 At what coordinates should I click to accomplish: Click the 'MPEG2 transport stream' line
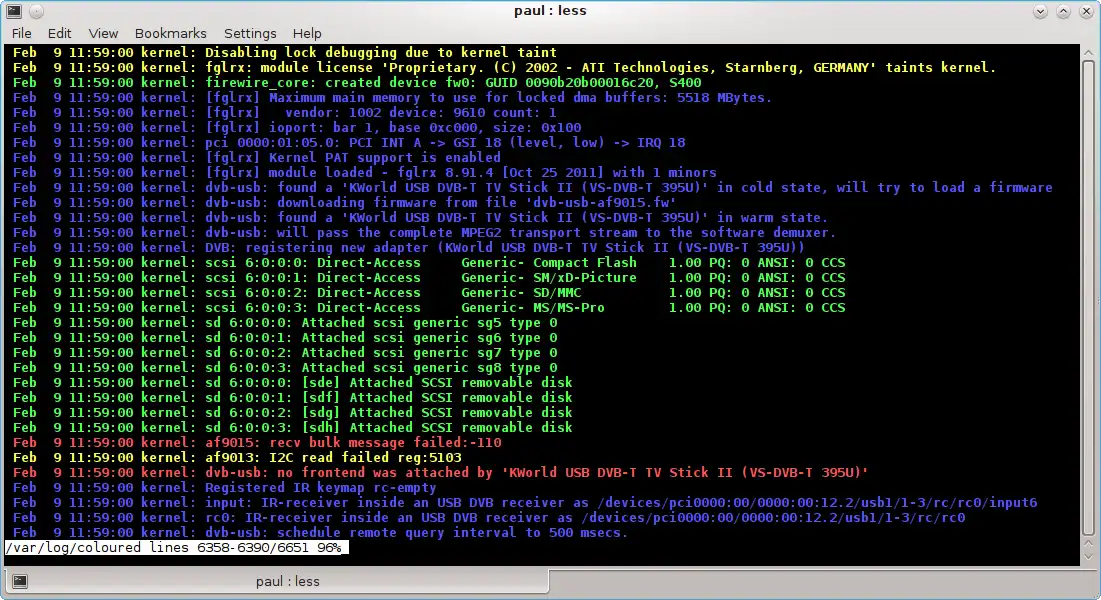[424, 233]
